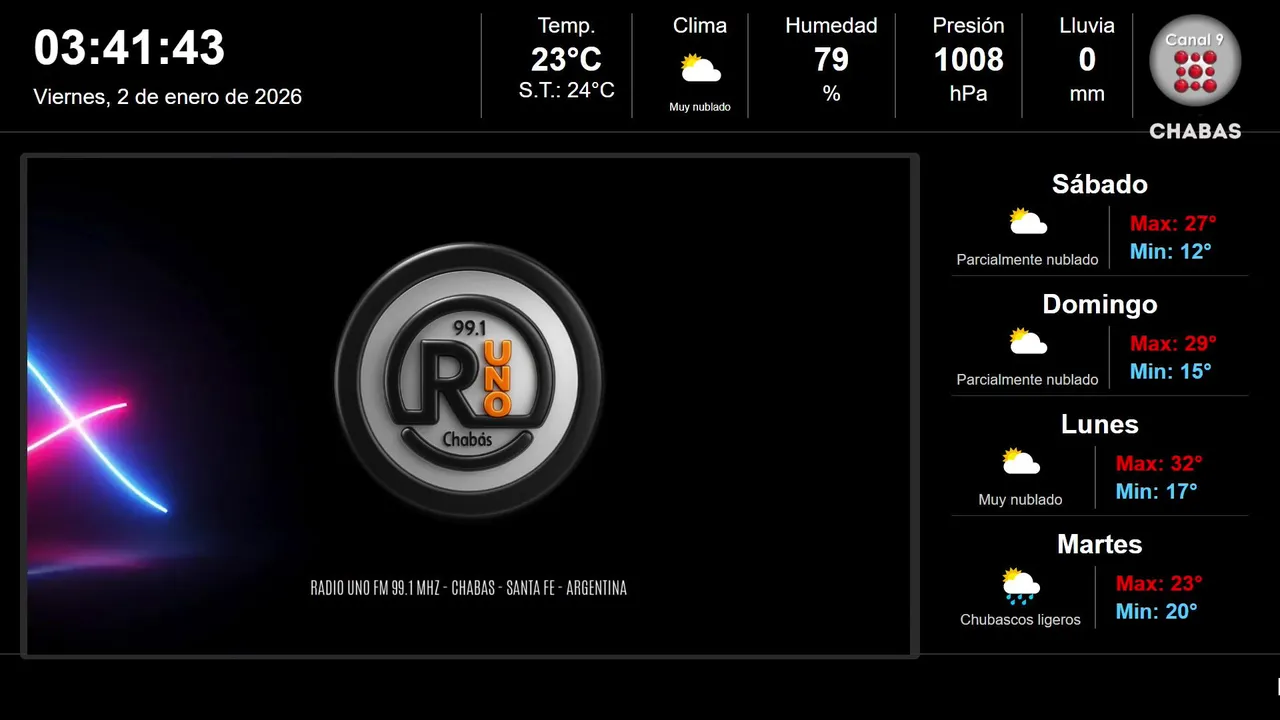This screenshot has height=720, width=1280.
Task: Click the Lluvia header label
Action: (1087, 26)
